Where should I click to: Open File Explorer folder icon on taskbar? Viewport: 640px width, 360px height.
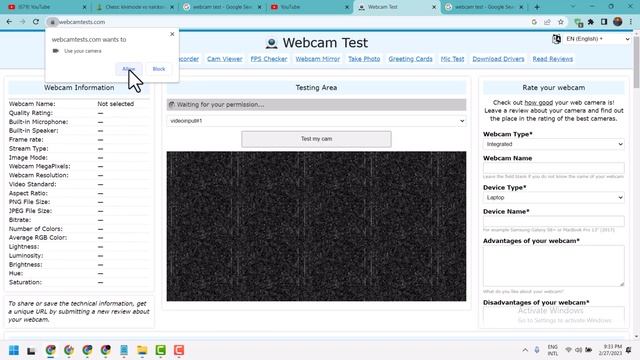click(142, 350)
